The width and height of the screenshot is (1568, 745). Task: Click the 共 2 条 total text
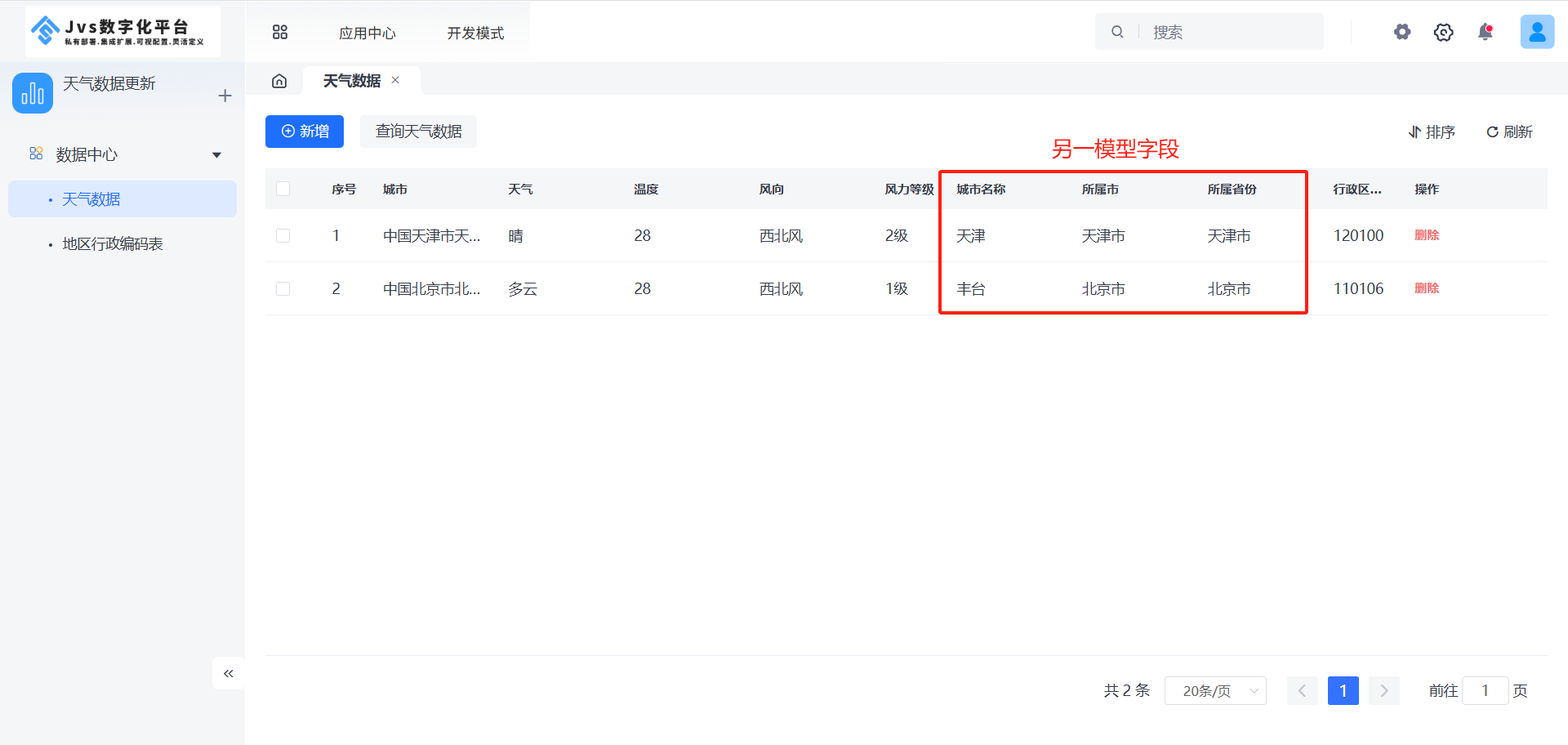click(1126, 690)
